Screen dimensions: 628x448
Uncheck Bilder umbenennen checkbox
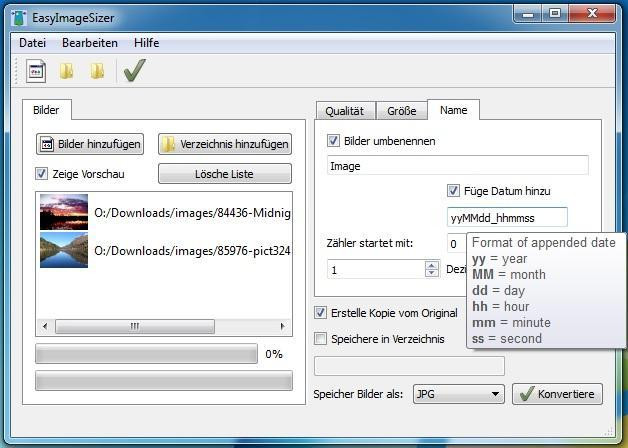tap(333, 141)
